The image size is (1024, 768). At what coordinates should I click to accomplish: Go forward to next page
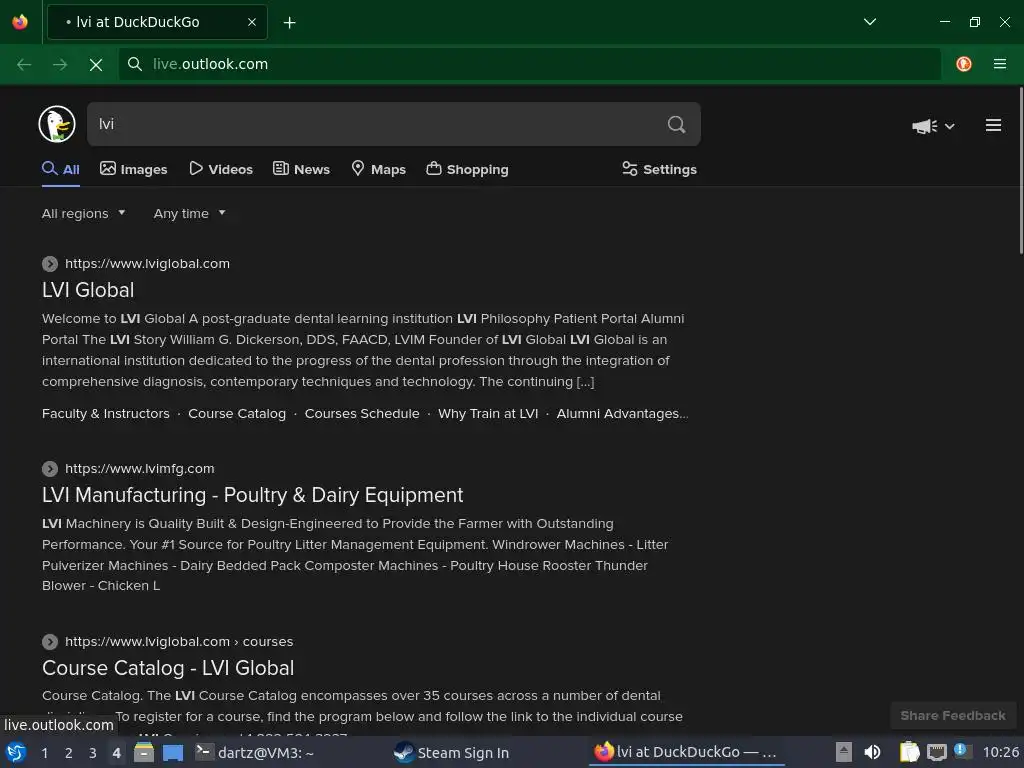pyautogui.click(x=60, y=64)
